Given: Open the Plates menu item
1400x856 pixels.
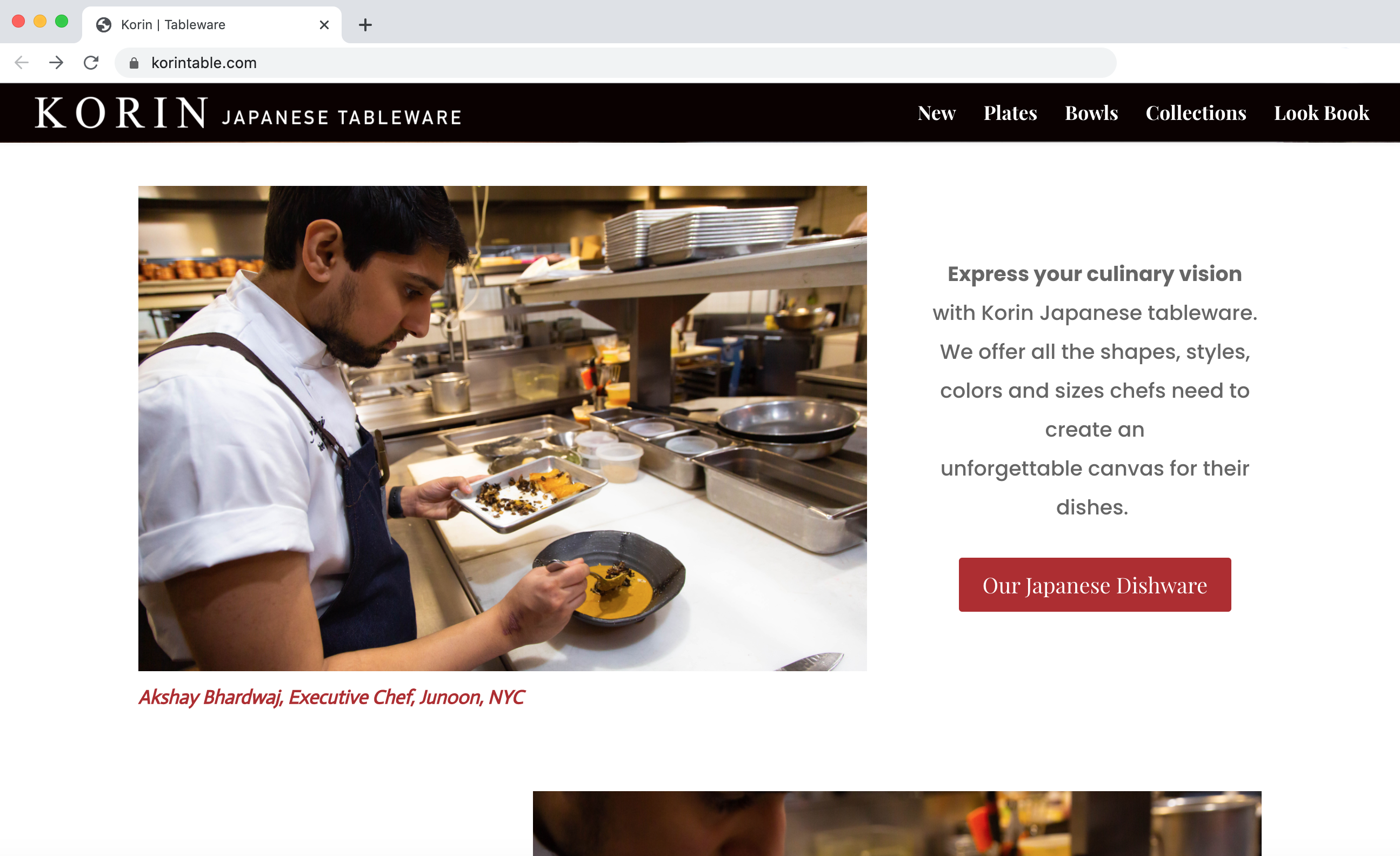Looking at the screenshot, I should 1010,113.
